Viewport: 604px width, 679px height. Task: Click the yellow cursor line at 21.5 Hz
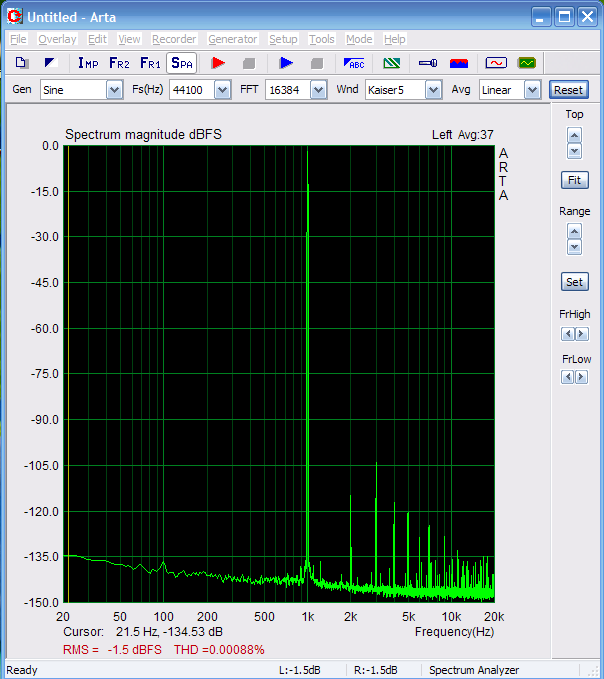point(68,374)
